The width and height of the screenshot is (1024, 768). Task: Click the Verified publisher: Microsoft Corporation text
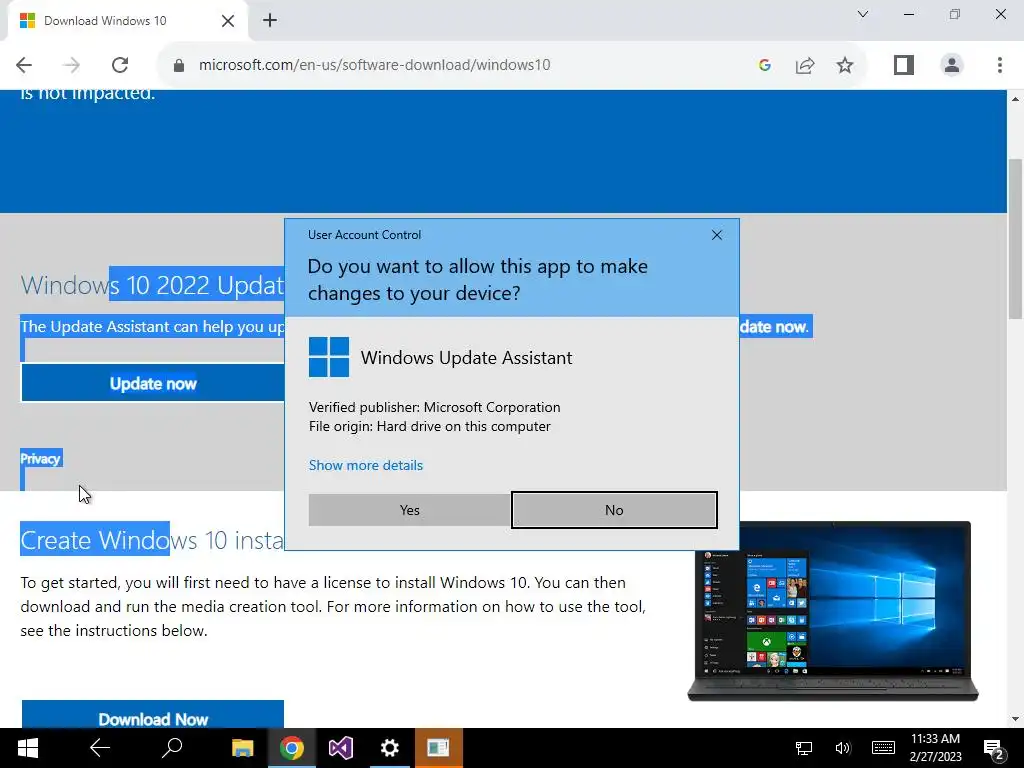click(x=434, y=408)
